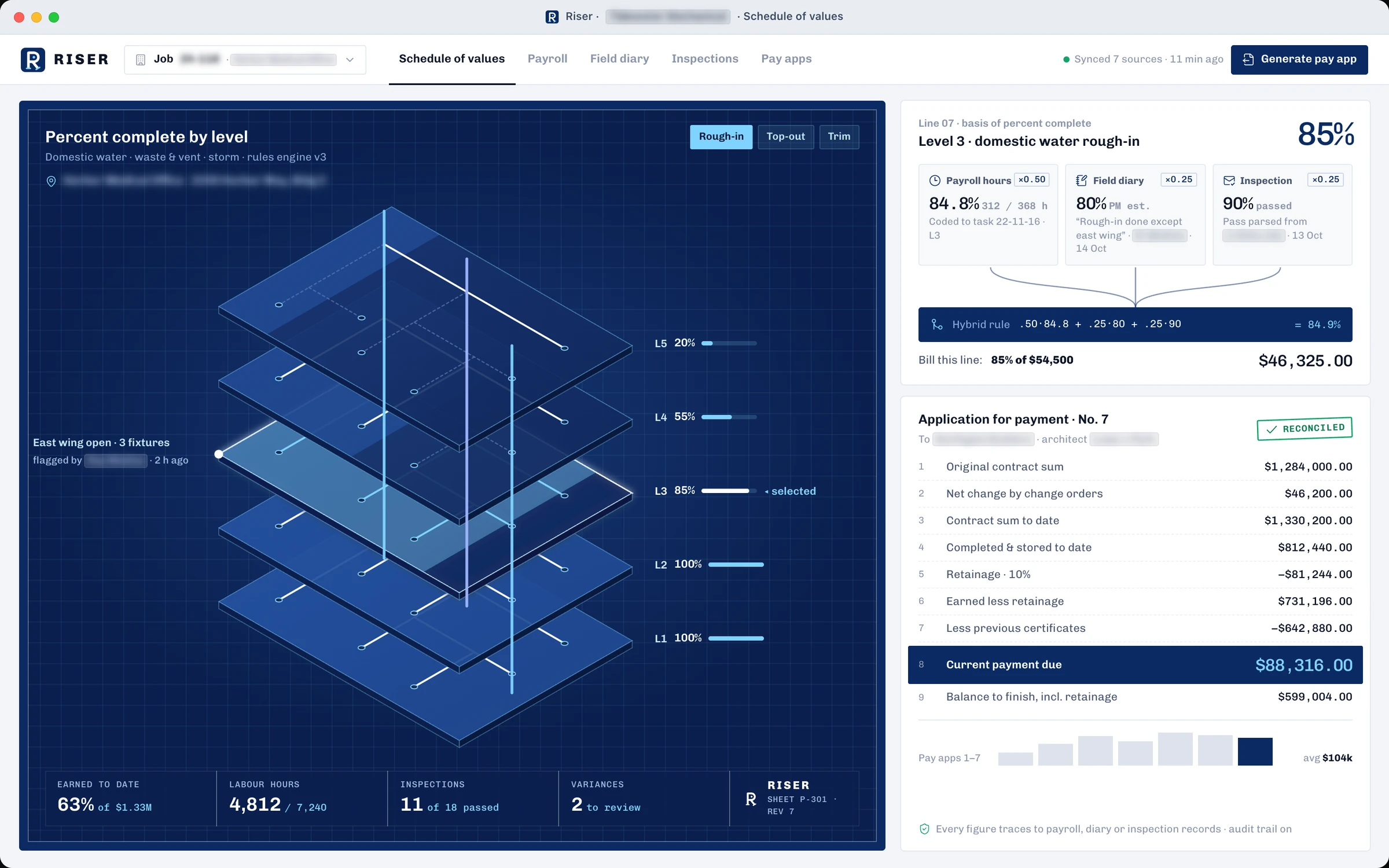Image resolution: width=1389 pixels, height=868 pixels.
Task: Click the document icon on Generate pay app
Action: (1248, 60)
